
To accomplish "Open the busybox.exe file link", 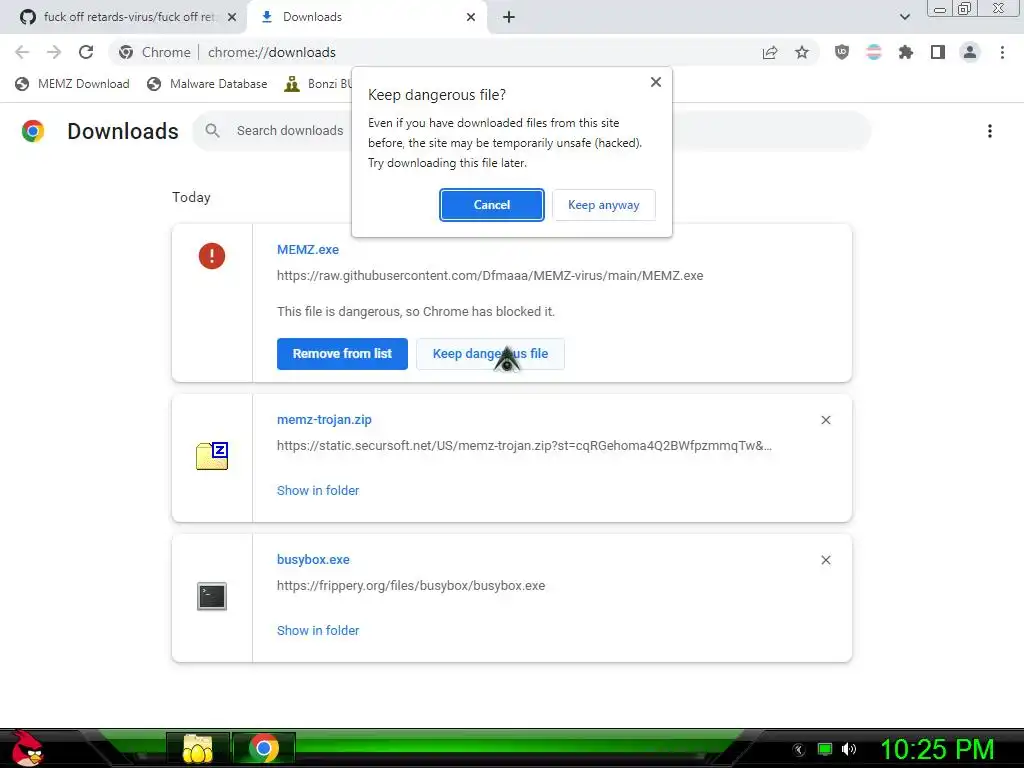I will [x=313, y=560].
